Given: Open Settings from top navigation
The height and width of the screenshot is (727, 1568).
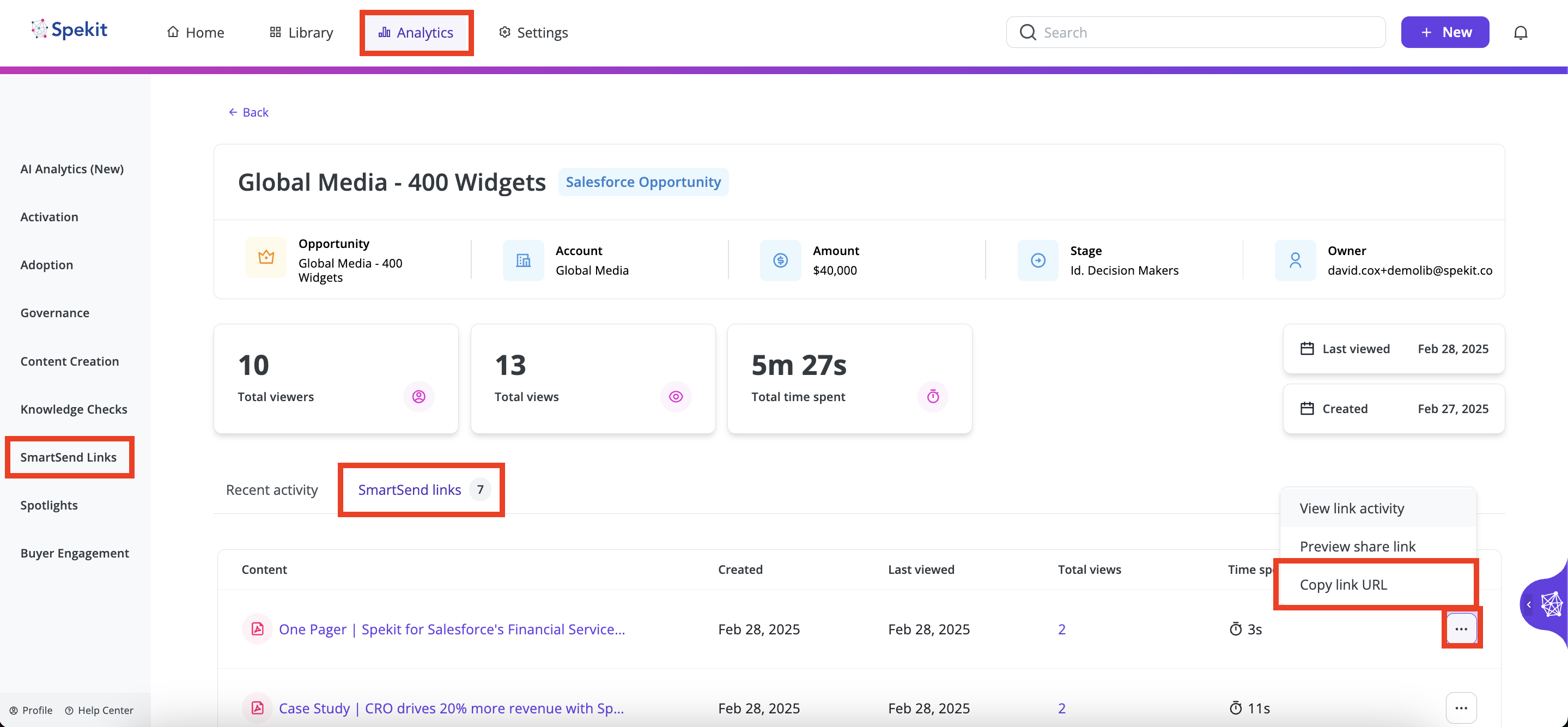Looking at the screenshot, I should (x=533, y=32).
